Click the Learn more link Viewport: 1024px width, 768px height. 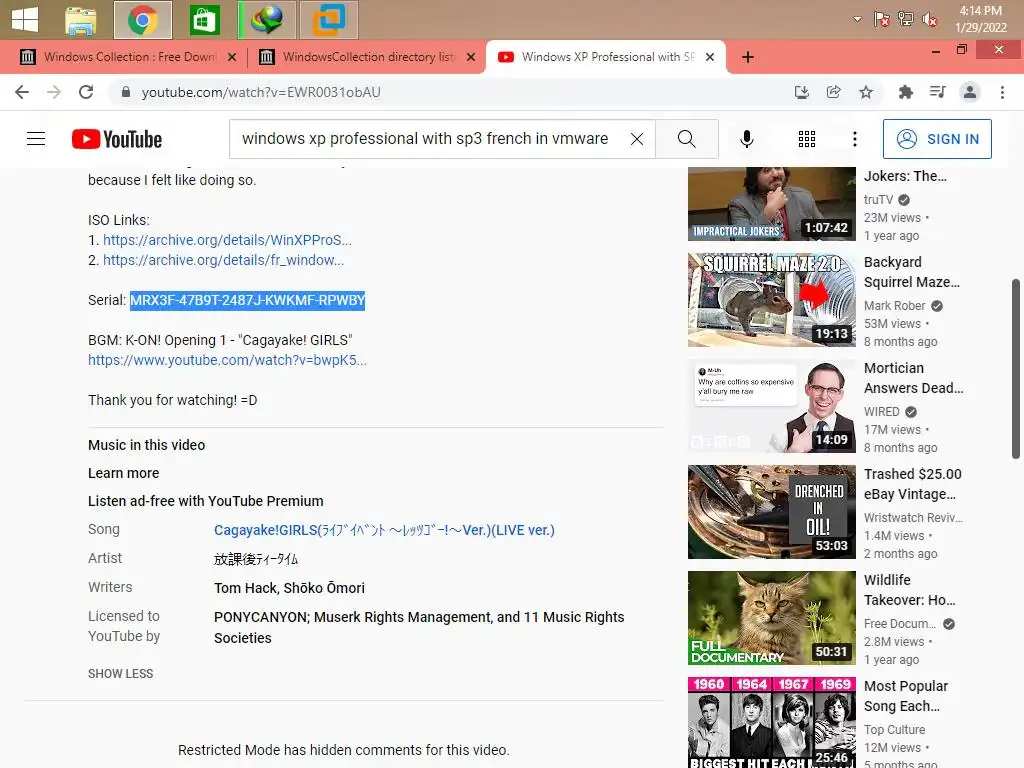point(123,473)
